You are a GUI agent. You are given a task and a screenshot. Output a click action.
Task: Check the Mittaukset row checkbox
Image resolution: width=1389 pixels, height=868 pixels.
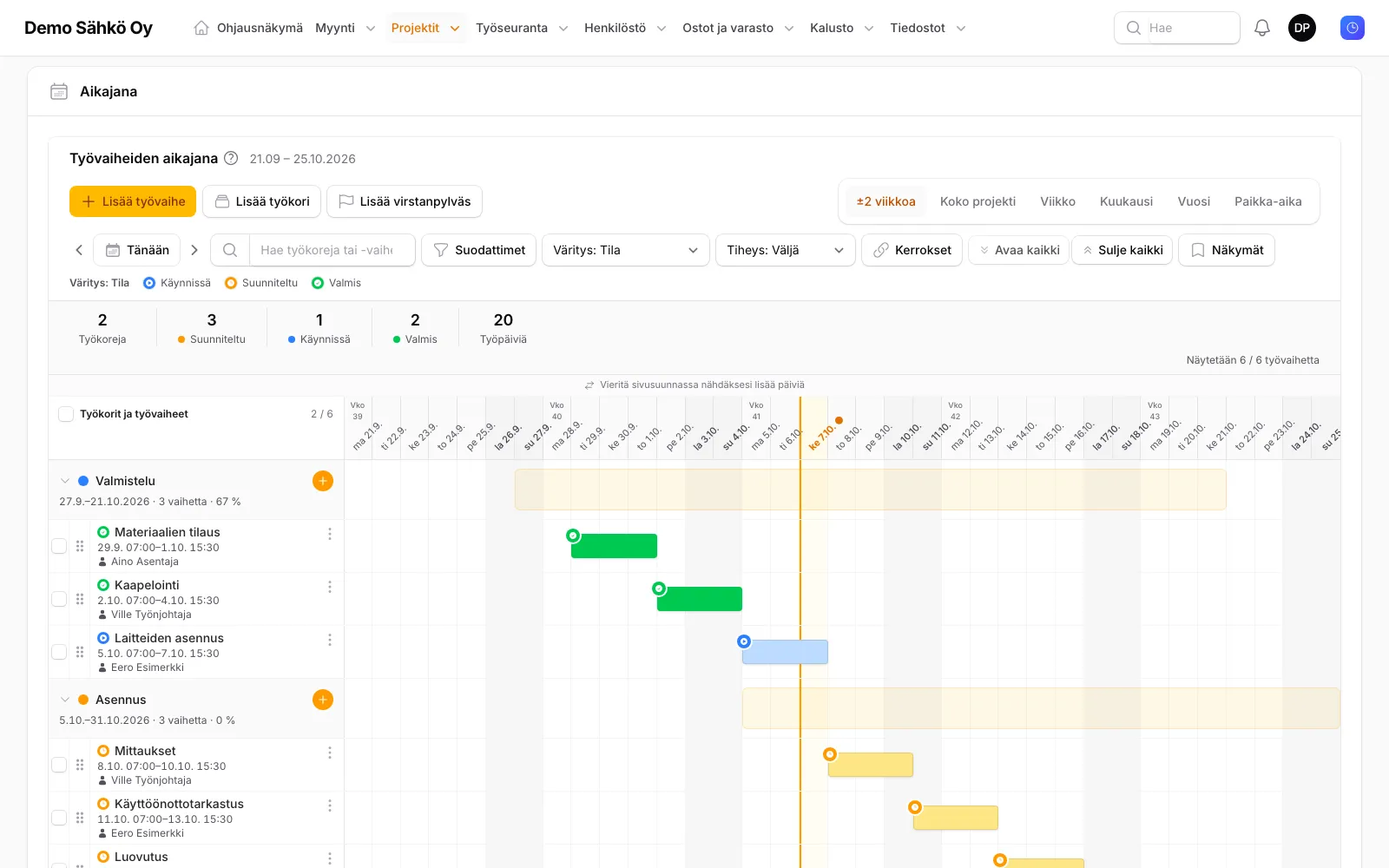point(59,765)
